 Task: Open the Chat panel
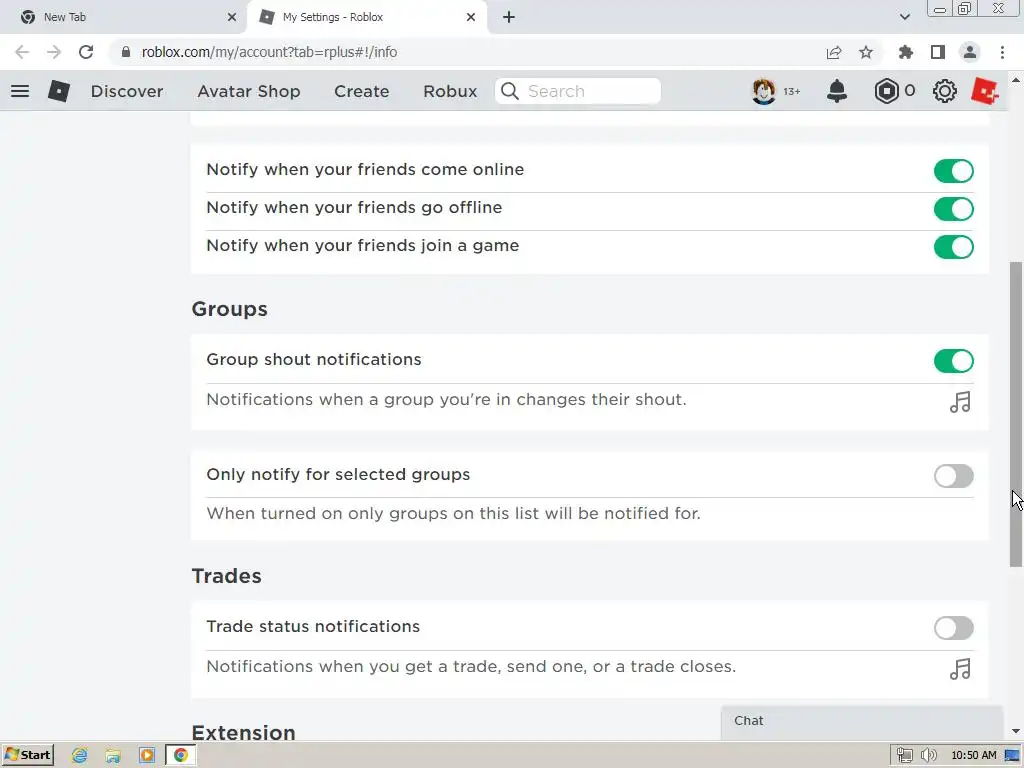coord(861,722)
